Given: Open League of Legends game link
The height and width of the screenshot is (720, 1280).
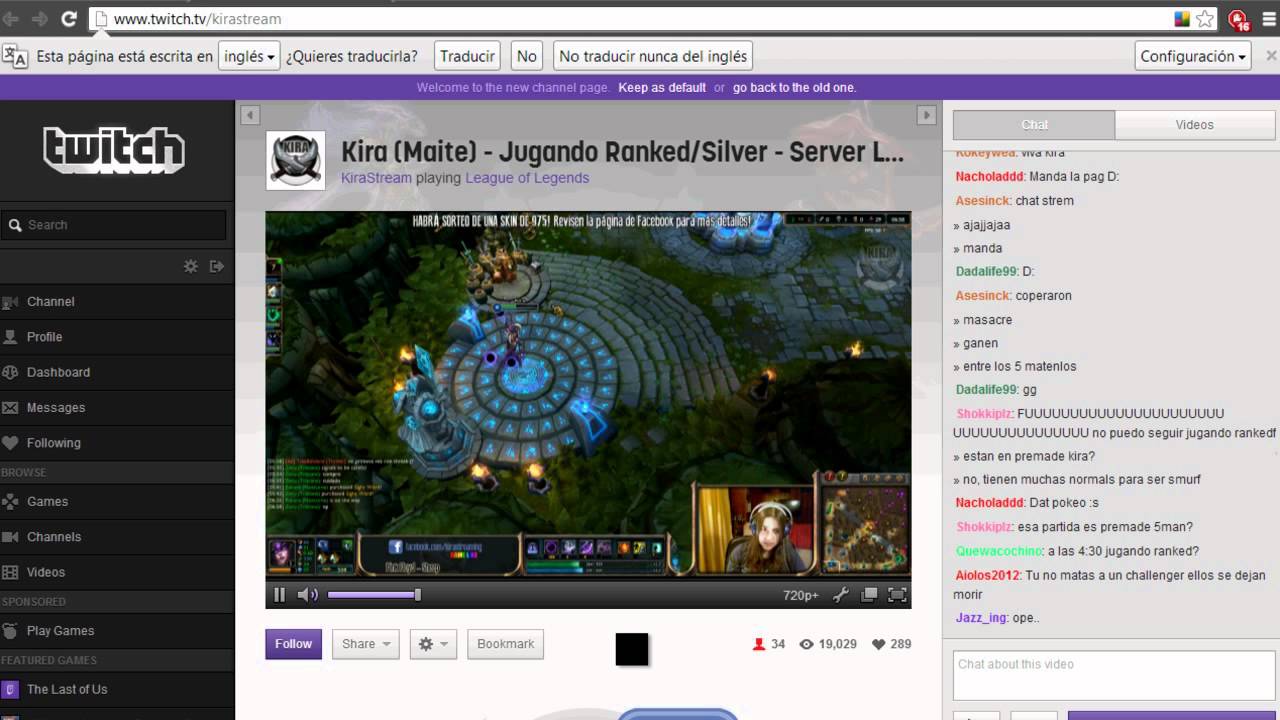Looking at the screenshot, I should 527,178.
